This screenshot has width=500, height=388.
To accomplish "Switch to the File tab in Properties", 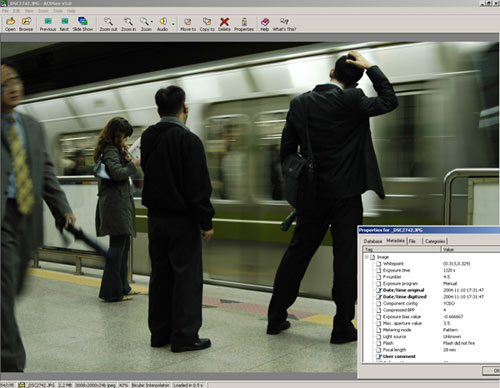I will (412, 241).
